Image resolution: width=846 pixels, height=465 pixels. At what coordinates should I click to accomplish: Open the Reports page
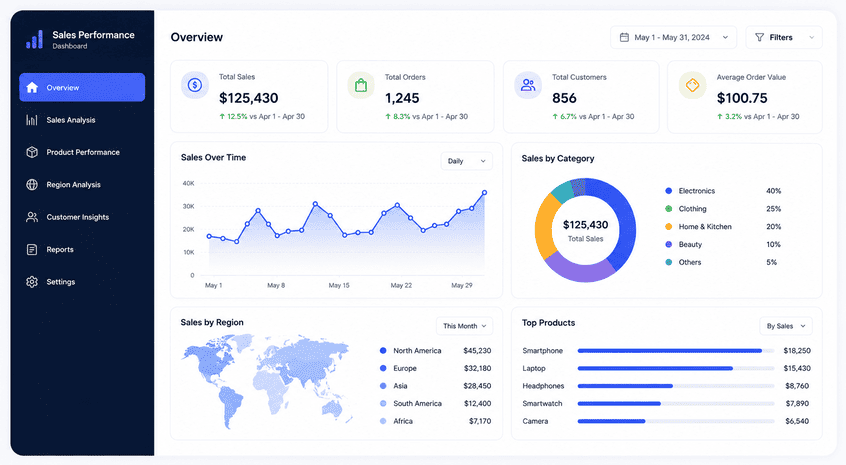pos(82,249)
